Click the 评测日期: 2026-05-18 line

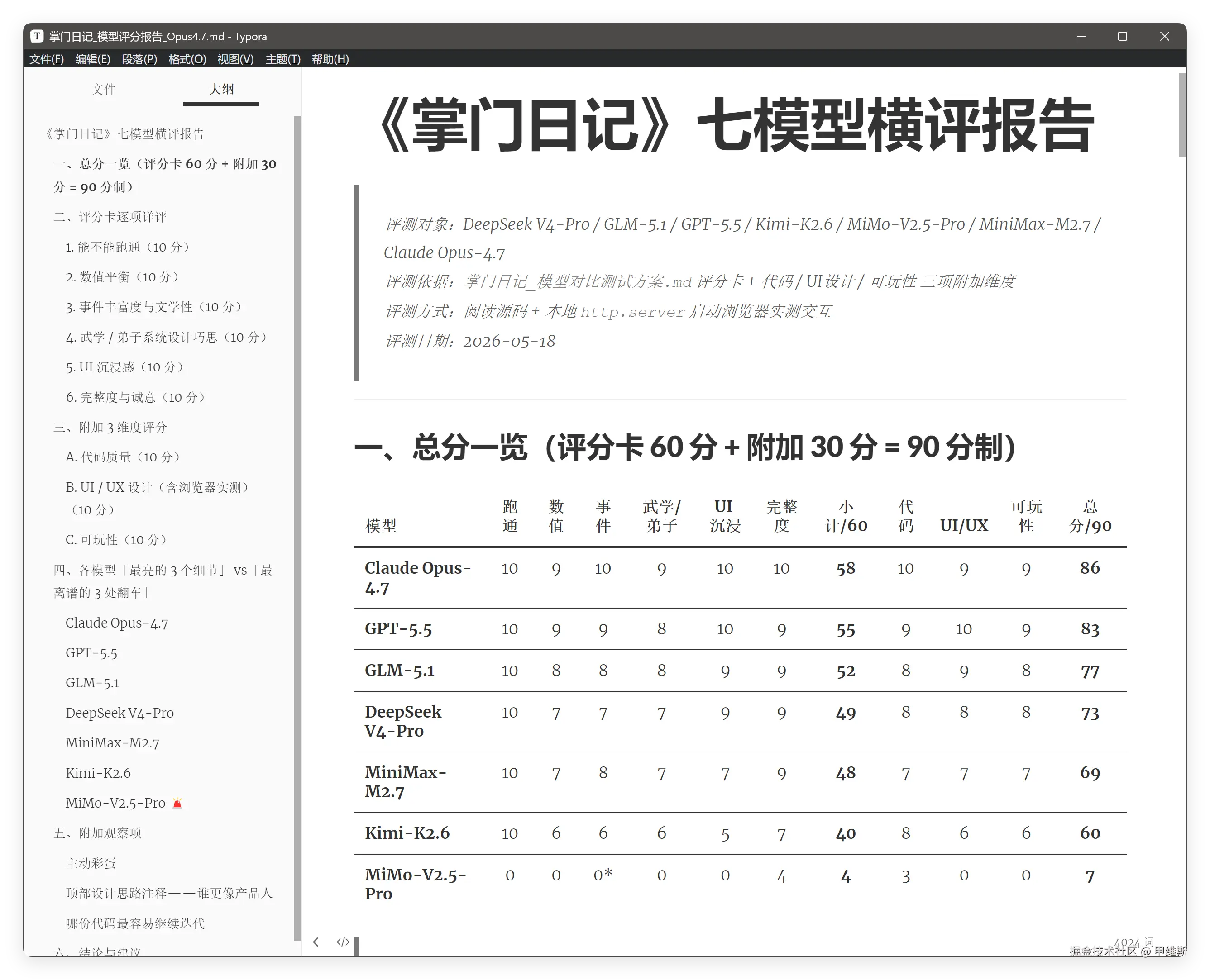469,341
